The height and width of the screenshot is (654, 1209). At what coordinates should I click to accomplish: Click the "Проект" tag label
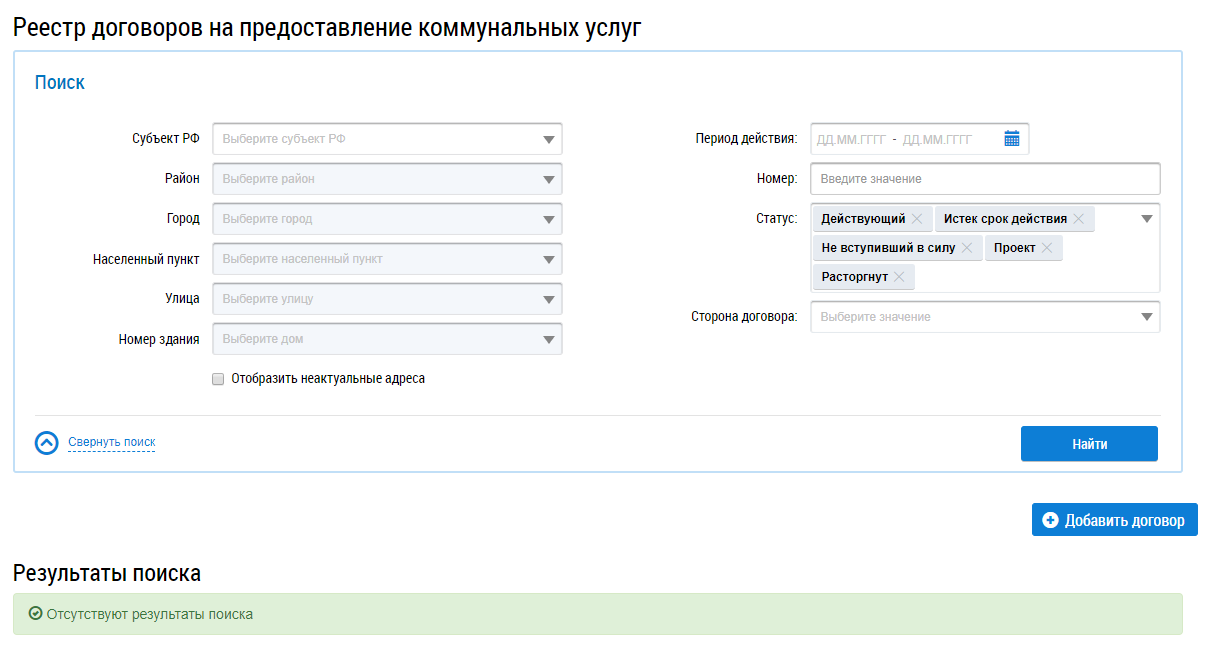pos(1015,248)
